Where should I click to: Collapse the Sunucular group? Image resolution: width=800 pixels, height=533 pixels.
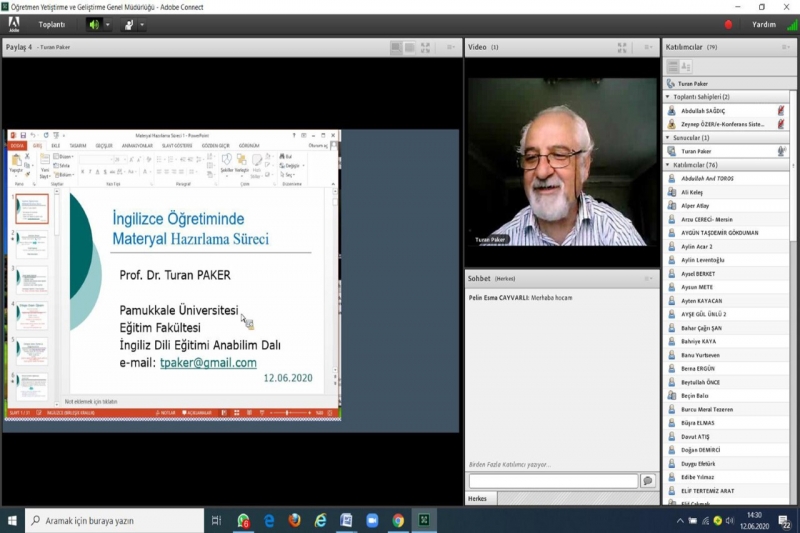coord(668,137)
